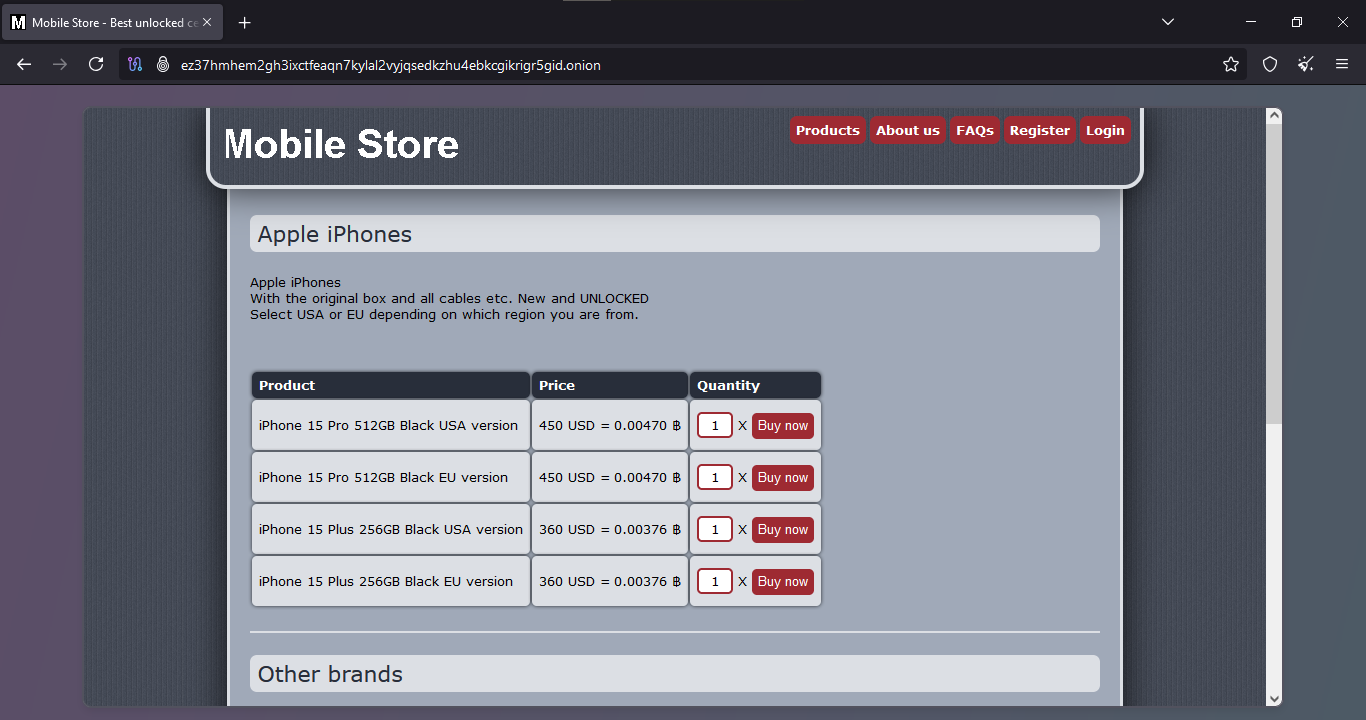Reload the current page
The image size is (1366, 720).
click(x=96, y=64)
